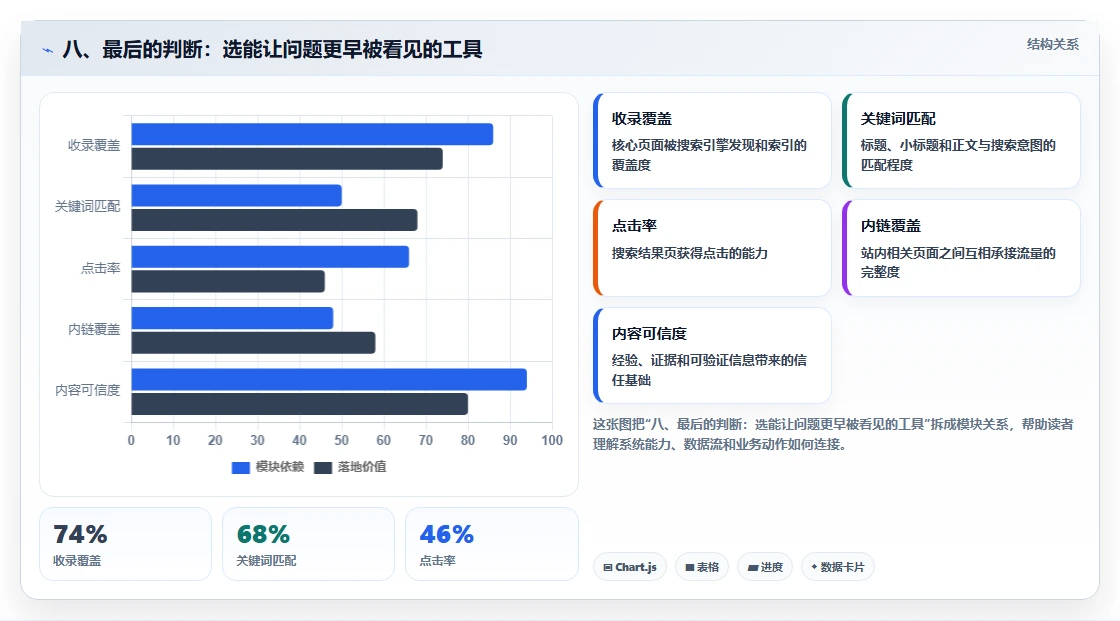1120x621 pixels.
Task: Click the dark 内容可信度 bar
Action: coord(299,404)
